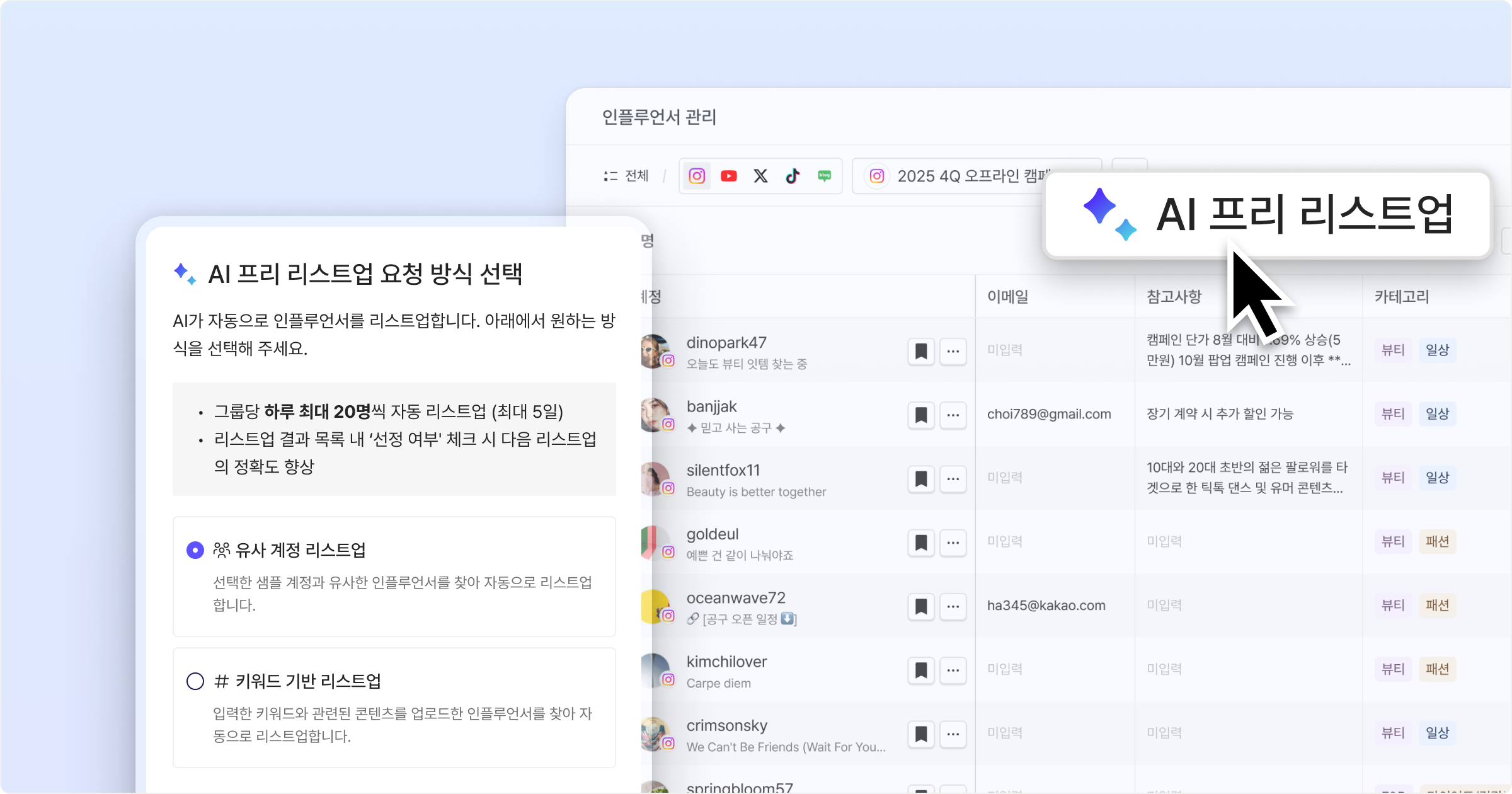Image resolution: width=1512 pixels, height=794 pixels.
Task: Toggle the kimchilover bookmark icon
Action: point(920,670)
